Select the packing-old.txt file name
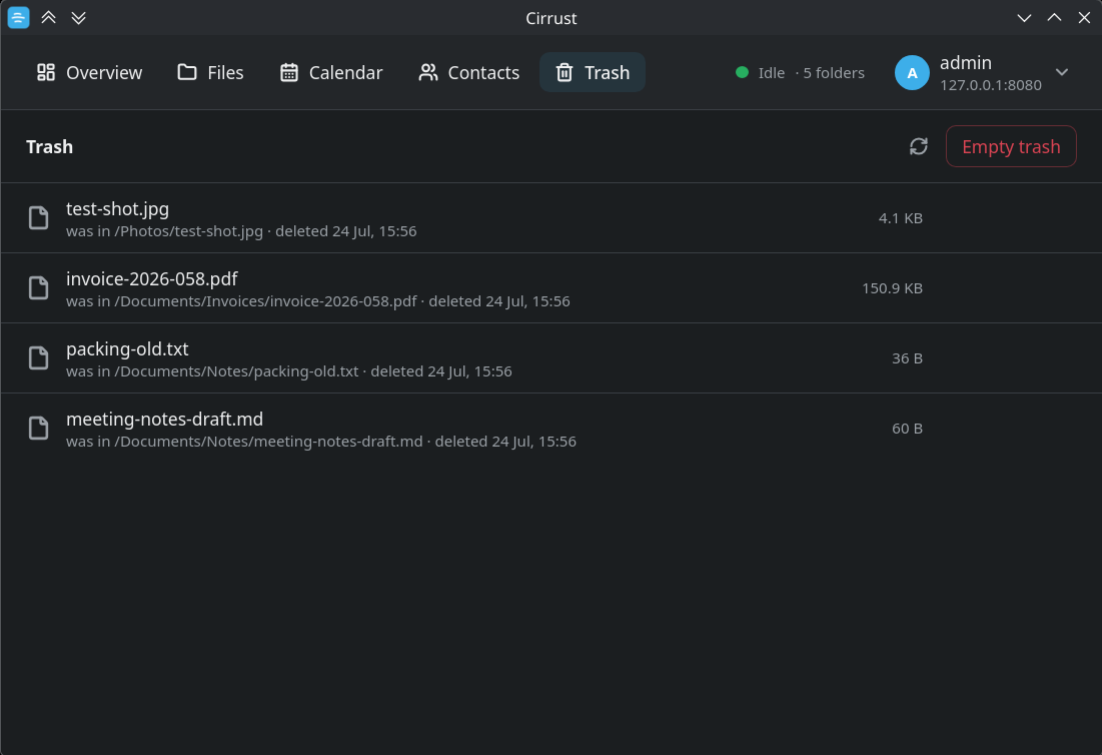 click(x=127, y=349)
